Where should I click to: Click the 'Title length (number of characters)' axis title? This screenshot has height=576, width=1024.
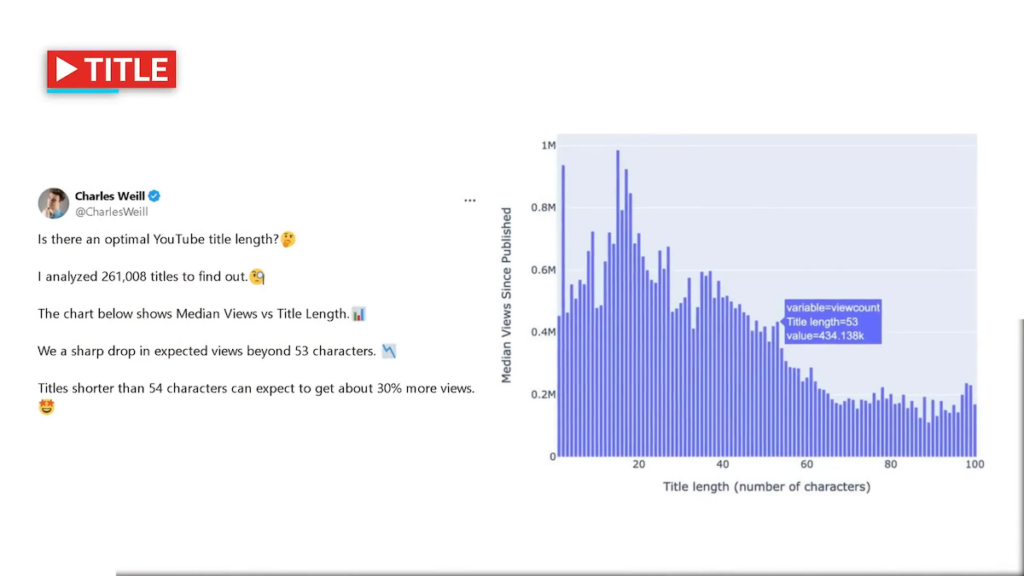click(x=766, y=487)
